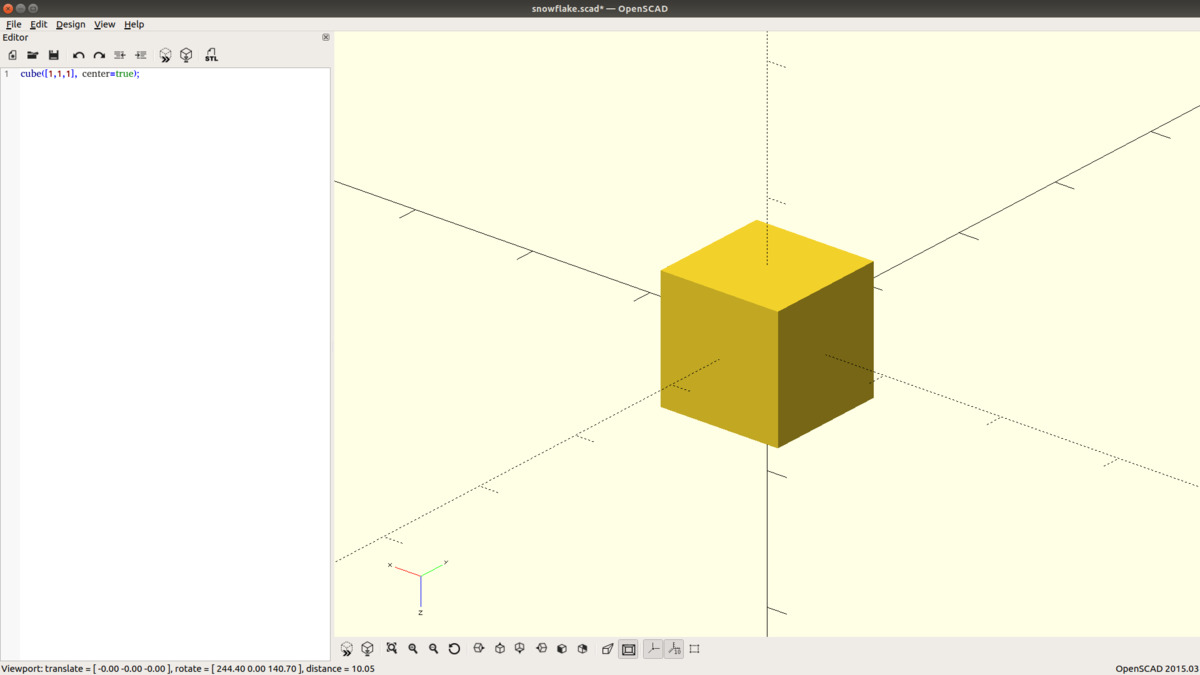Switch to the Front view
This screenshot has width=1200, height=675.
tap(562, 649)
